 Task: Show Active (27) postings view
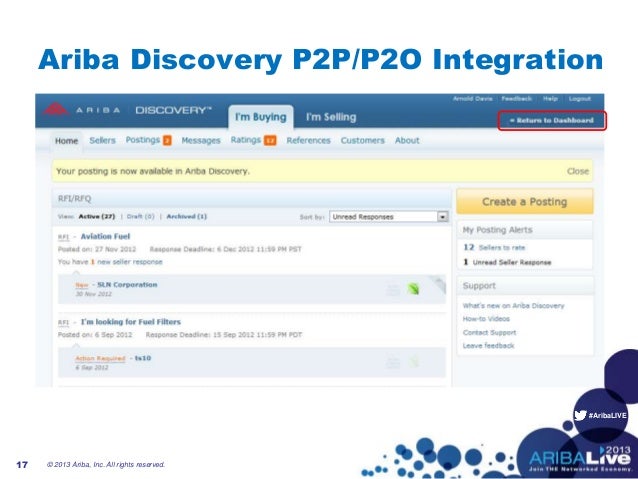point(97,217)
